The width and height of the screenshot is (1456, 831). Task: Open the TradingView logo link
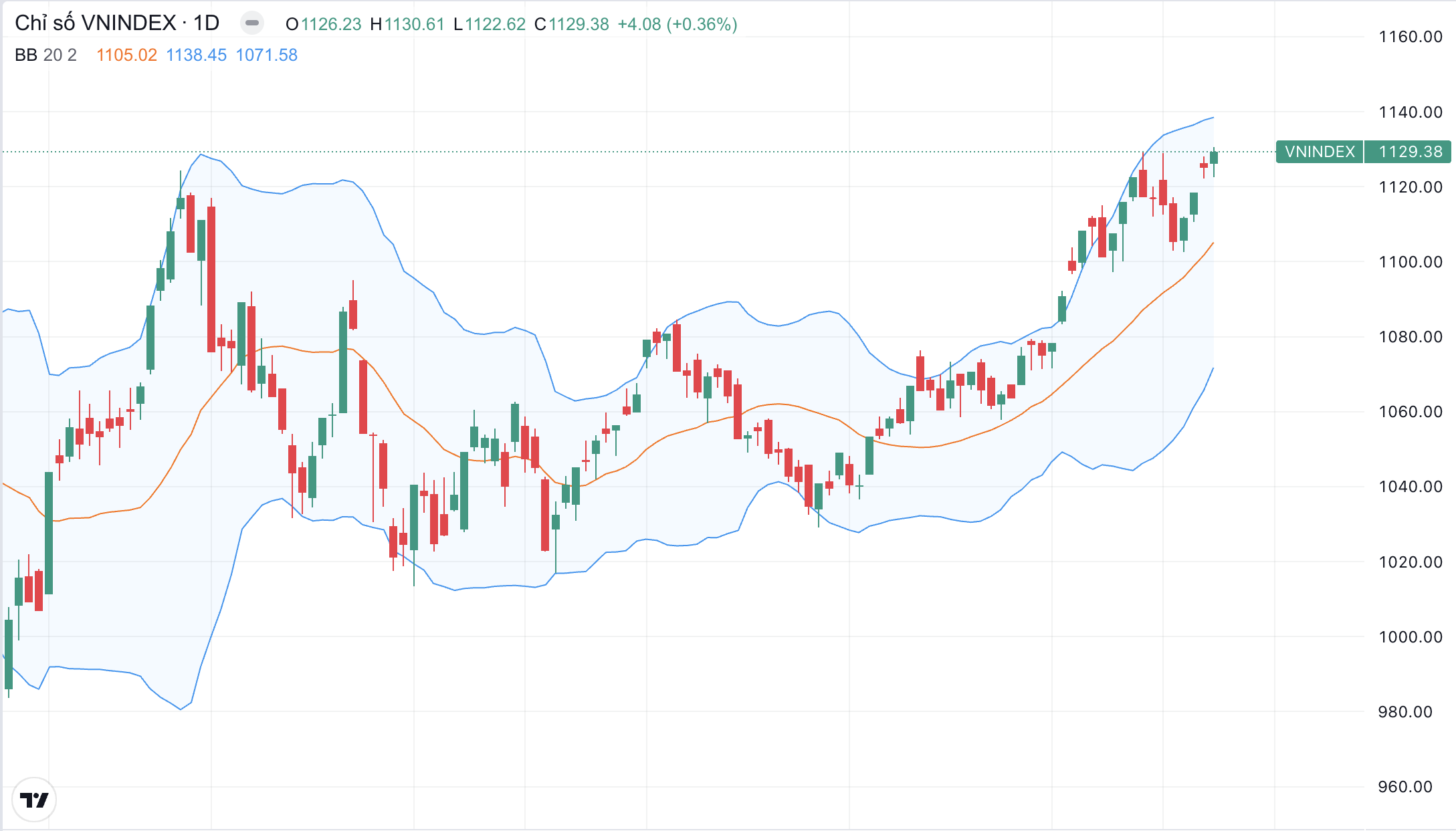(34, 800)
